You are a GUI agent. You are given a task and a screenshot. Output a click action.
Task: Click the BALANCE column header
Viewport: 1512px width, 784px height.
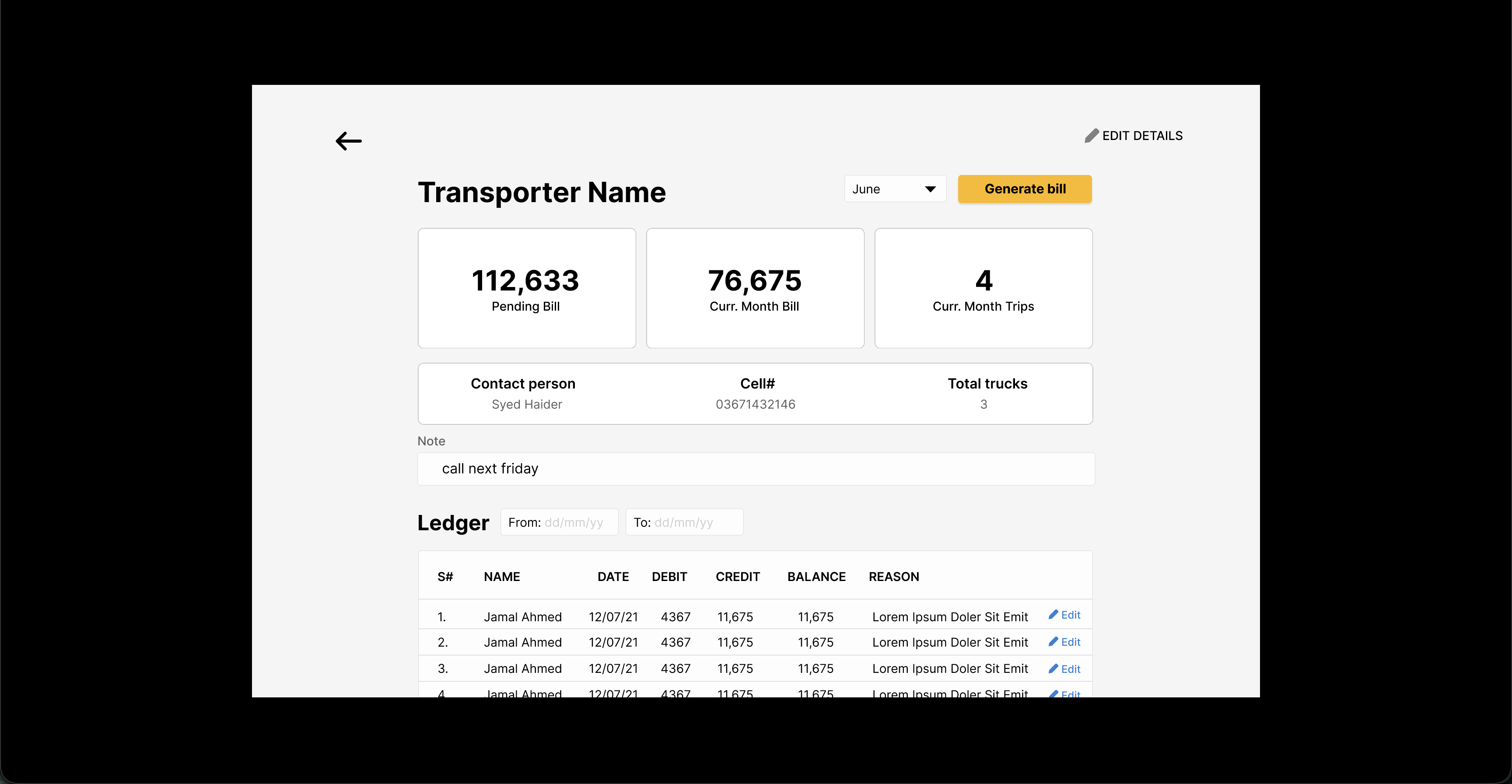click(x=816, y=577)
